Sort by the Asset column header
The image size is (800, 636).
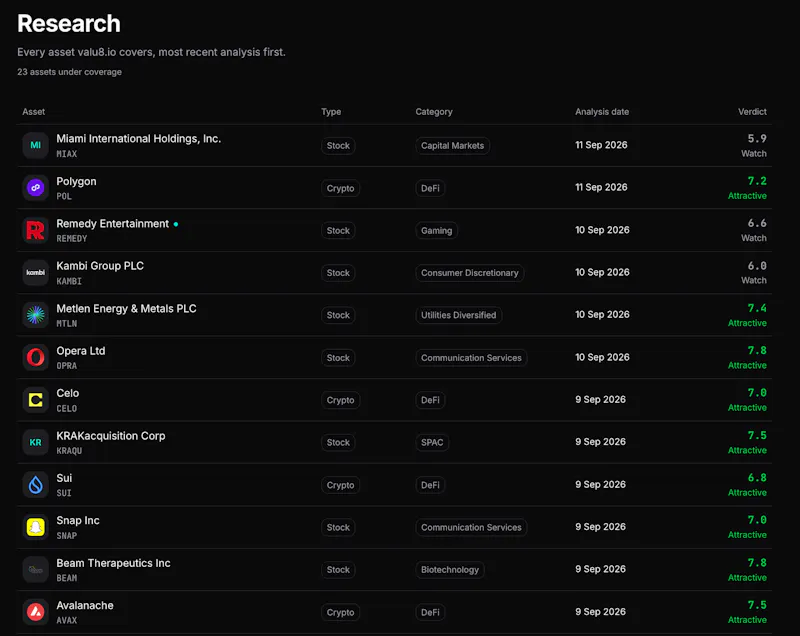point(34,112)
